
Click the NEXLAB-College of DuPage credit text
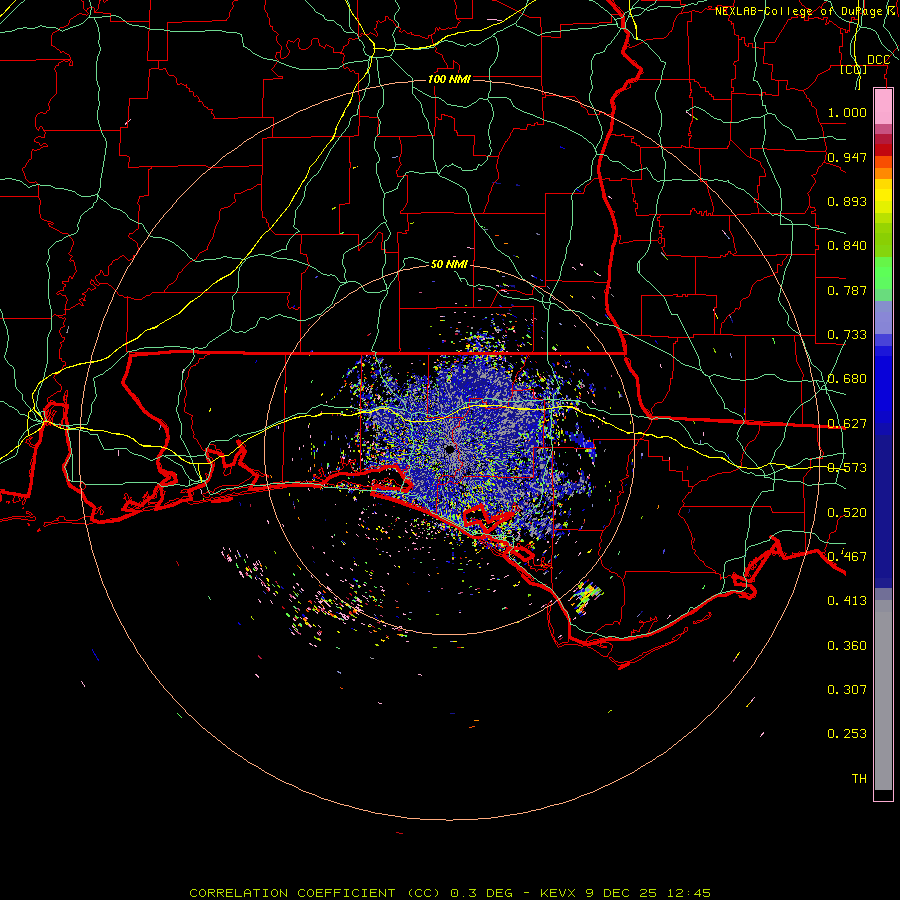point(798,11)
